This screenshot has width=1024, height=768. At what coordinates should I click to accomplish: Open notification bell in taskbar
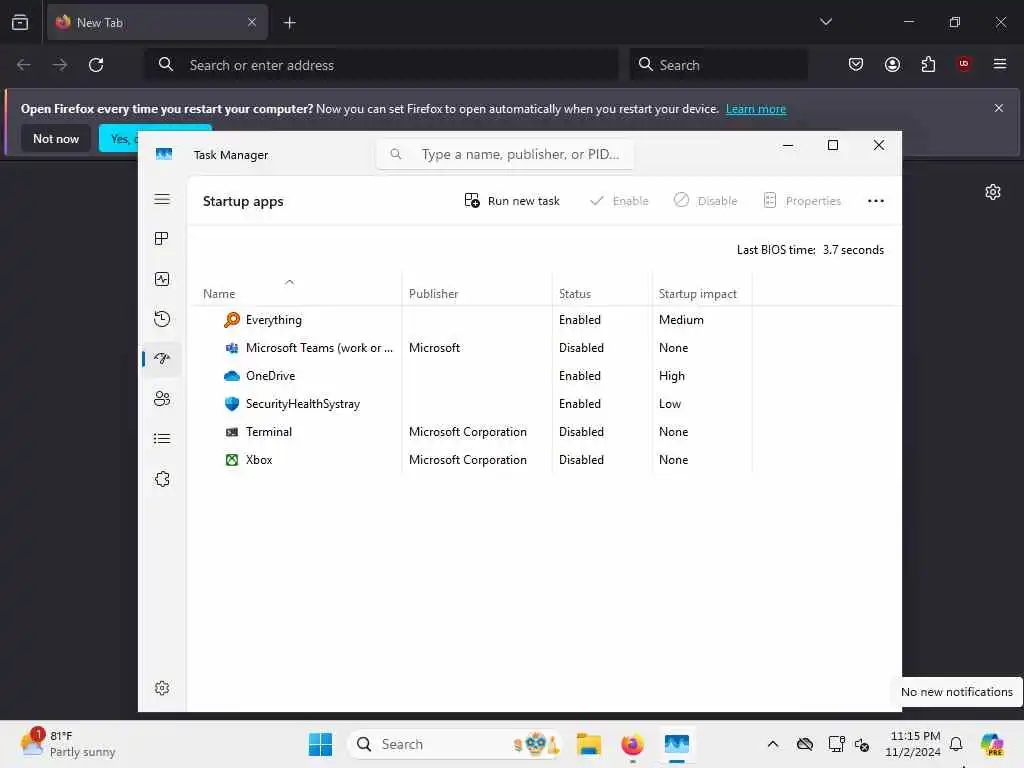click(x=956, y=744)
